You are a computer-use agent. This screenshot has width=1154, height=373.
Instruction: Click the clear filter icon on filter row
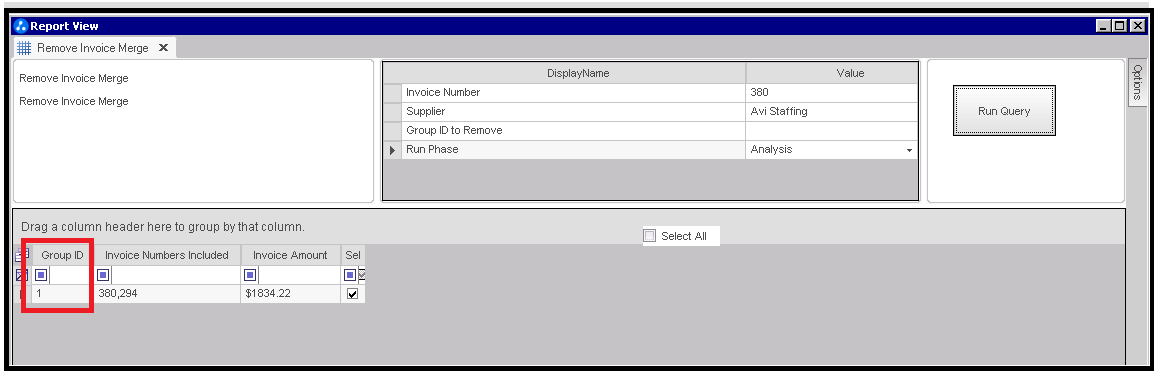tap(22, 275)
